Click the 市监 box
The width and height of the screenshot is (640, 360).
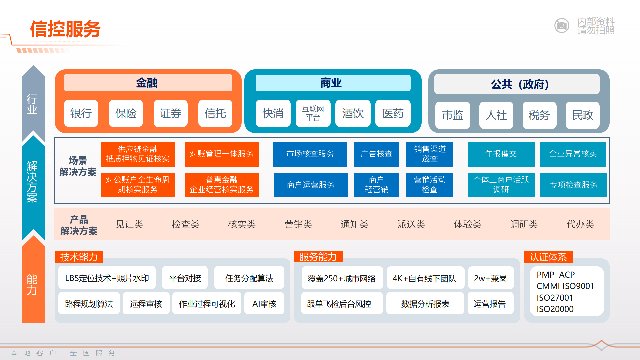[x=452, y=116]
